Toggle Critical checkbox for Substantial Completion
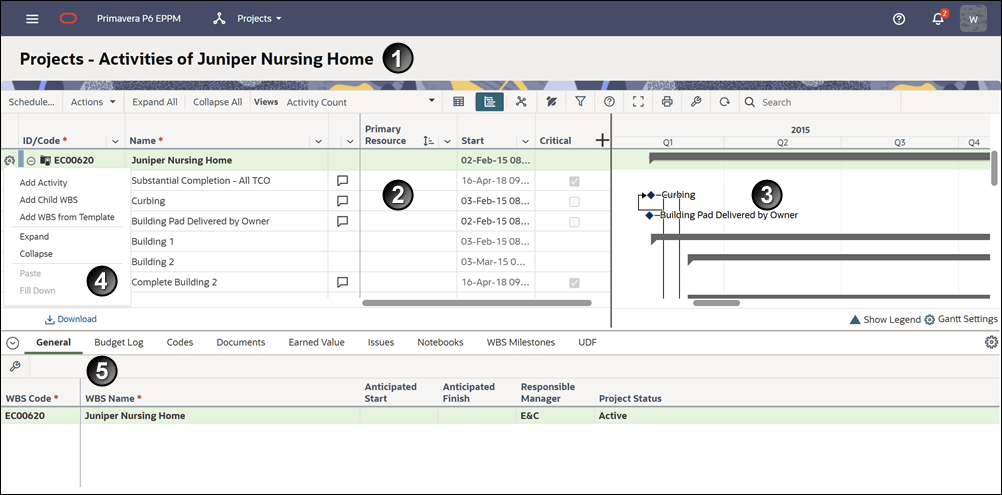Screen dimensions: 1002x495 [x=574, y=181]
